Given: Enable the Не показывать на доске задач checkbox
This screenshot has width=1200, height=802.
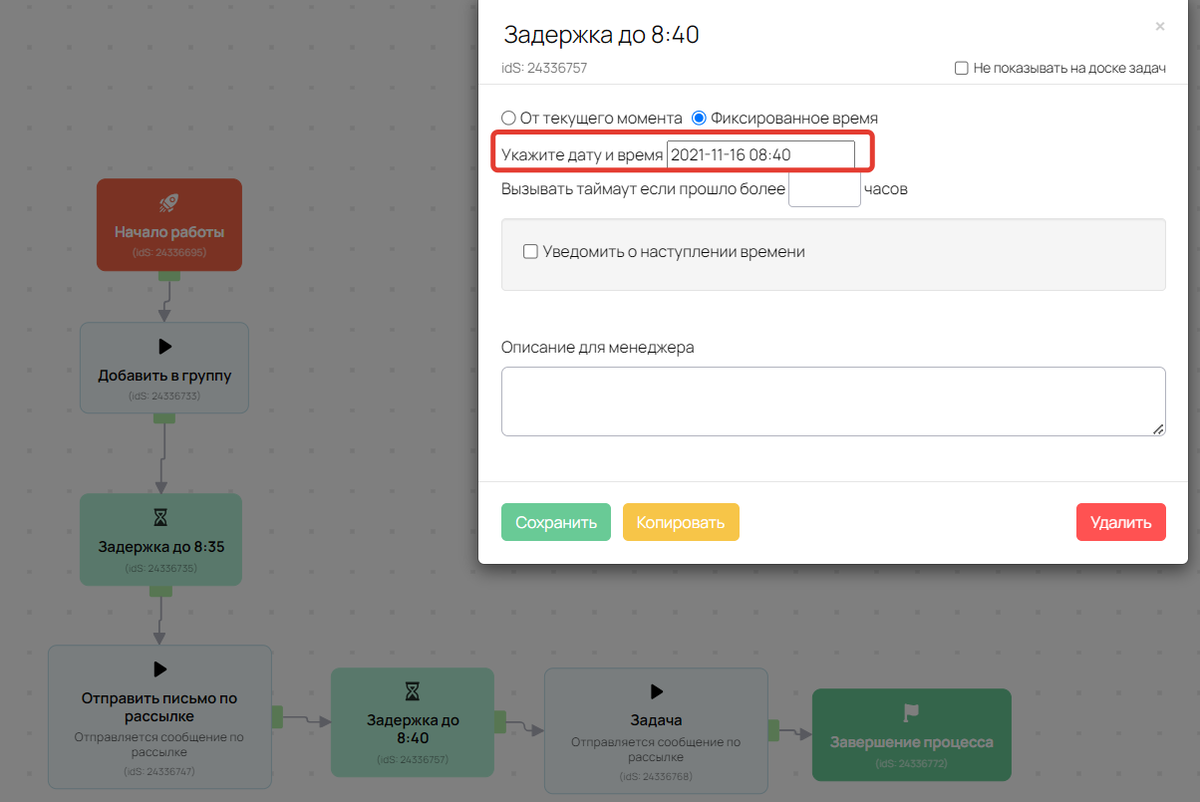Looking at the screenshot, I should pyautogui.click(x=962, y=67).
